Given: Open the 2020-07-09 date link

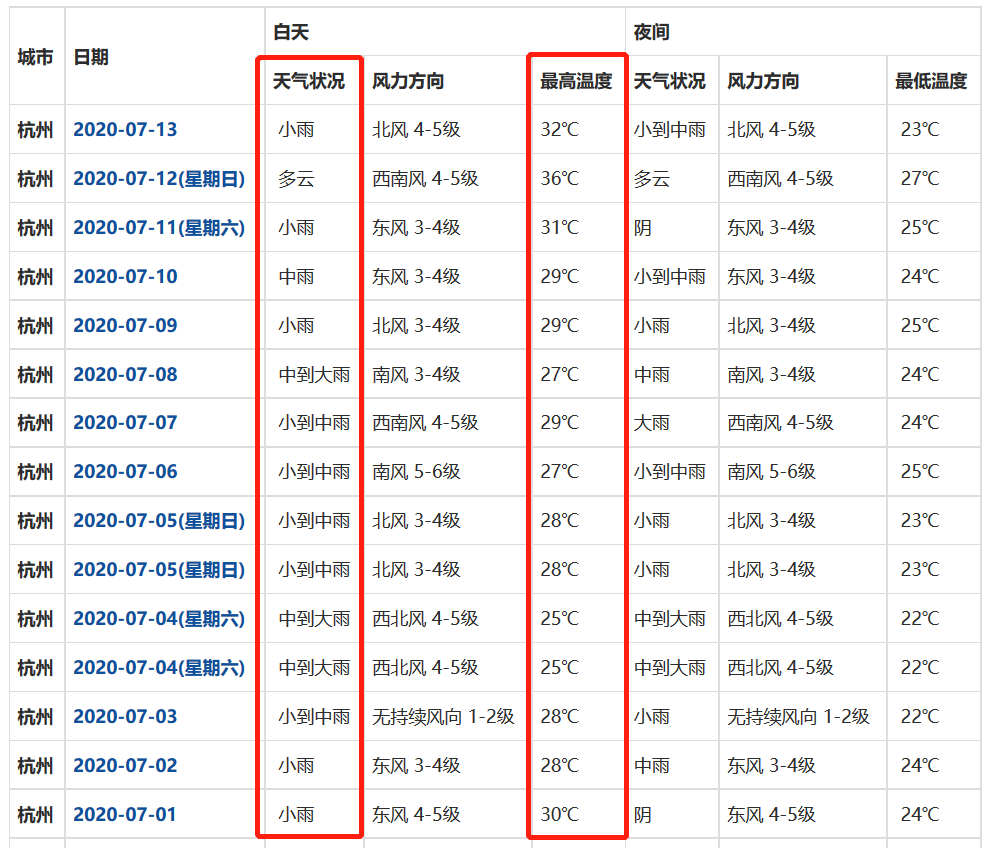Looking at the screenshot, I should coord(125,326).
